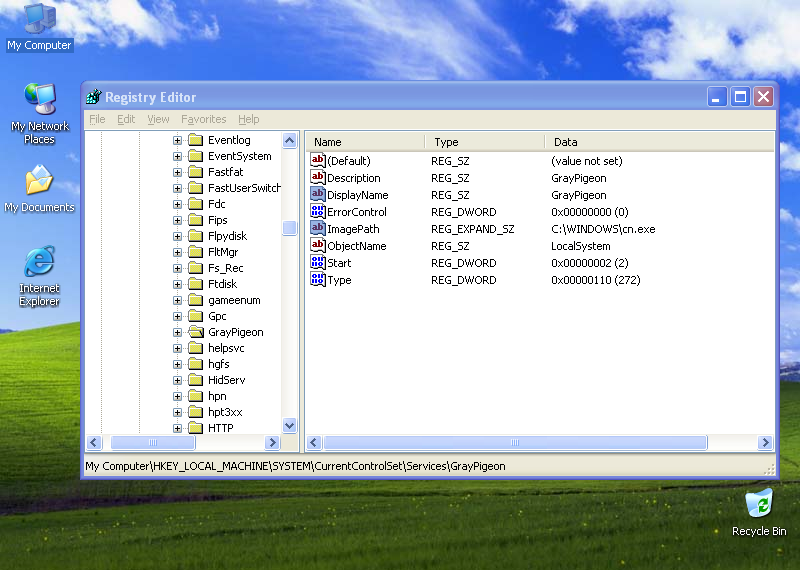Click tree pane horizontal scrollbar thumb

pyautogui.click(x=153, y=442)
